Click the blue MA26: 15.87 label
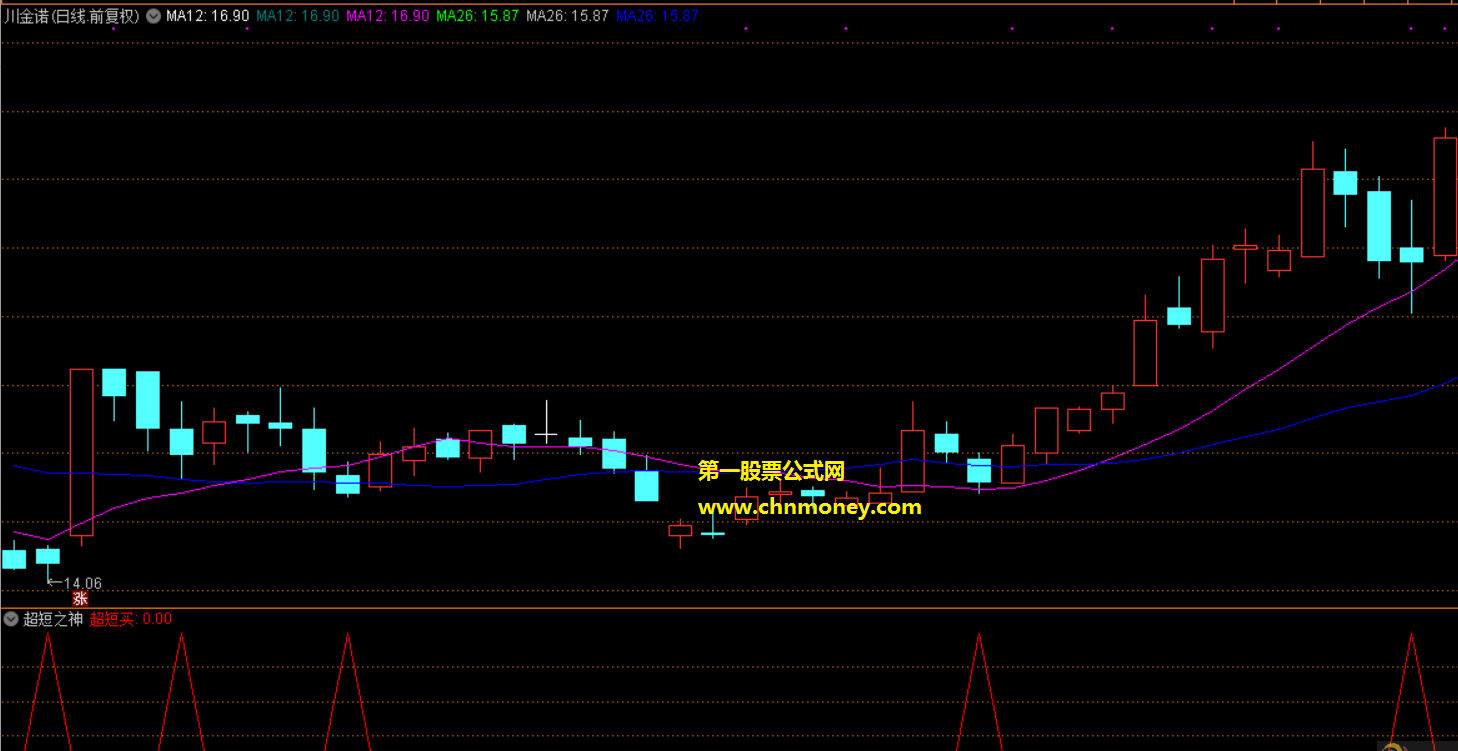This screenshot has height=751, width=1458. coord(657,16)
